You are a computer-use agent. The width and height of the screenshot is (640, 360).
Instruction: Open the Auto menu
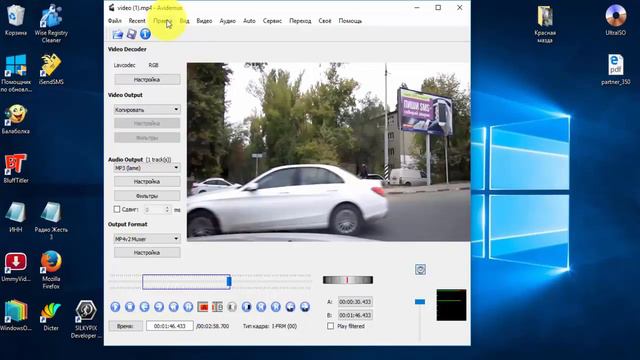(x=249, y=21)
